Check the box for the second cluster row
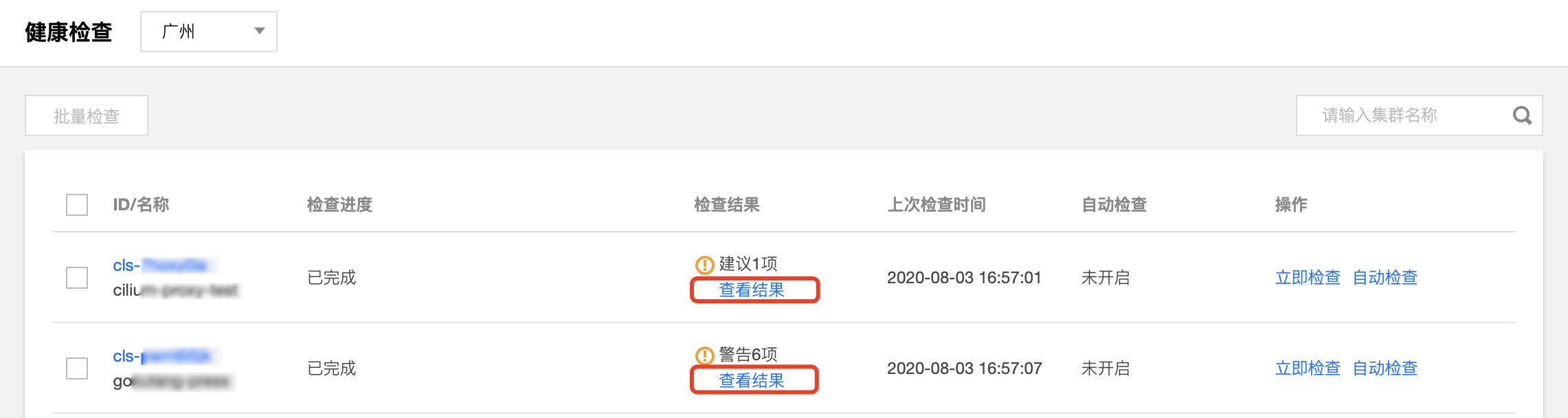The height and width of the screenshot is (418, 1568). [77, 368]
